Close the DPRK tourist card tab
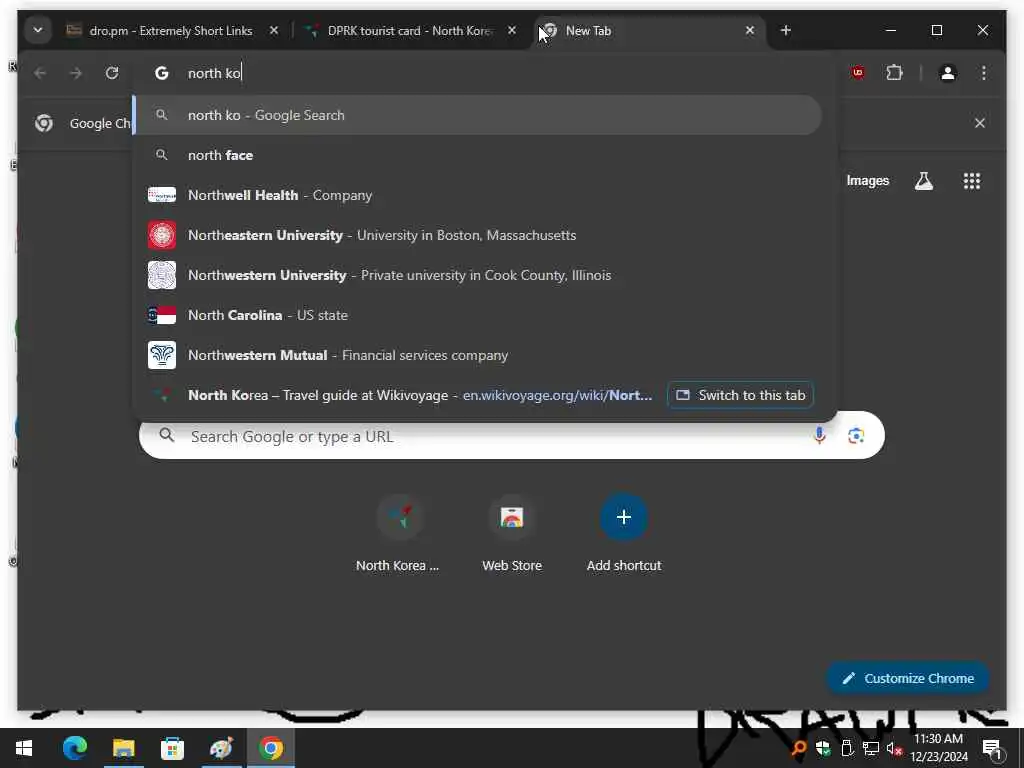This screenshot has width=1024, height=768. point(512,31)
